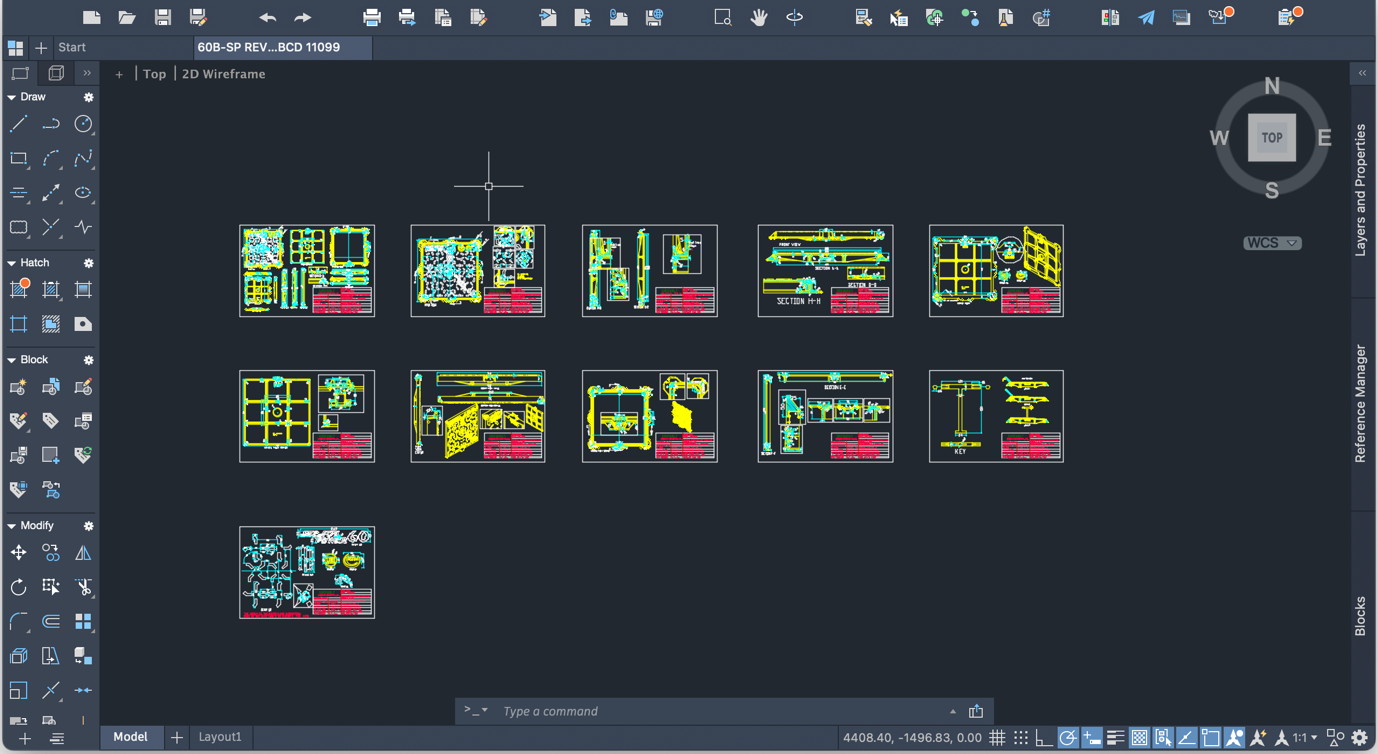This screenshot has width=1378, height=754.
Task: Select the Circle drawing tool
Action: point(83,124)
